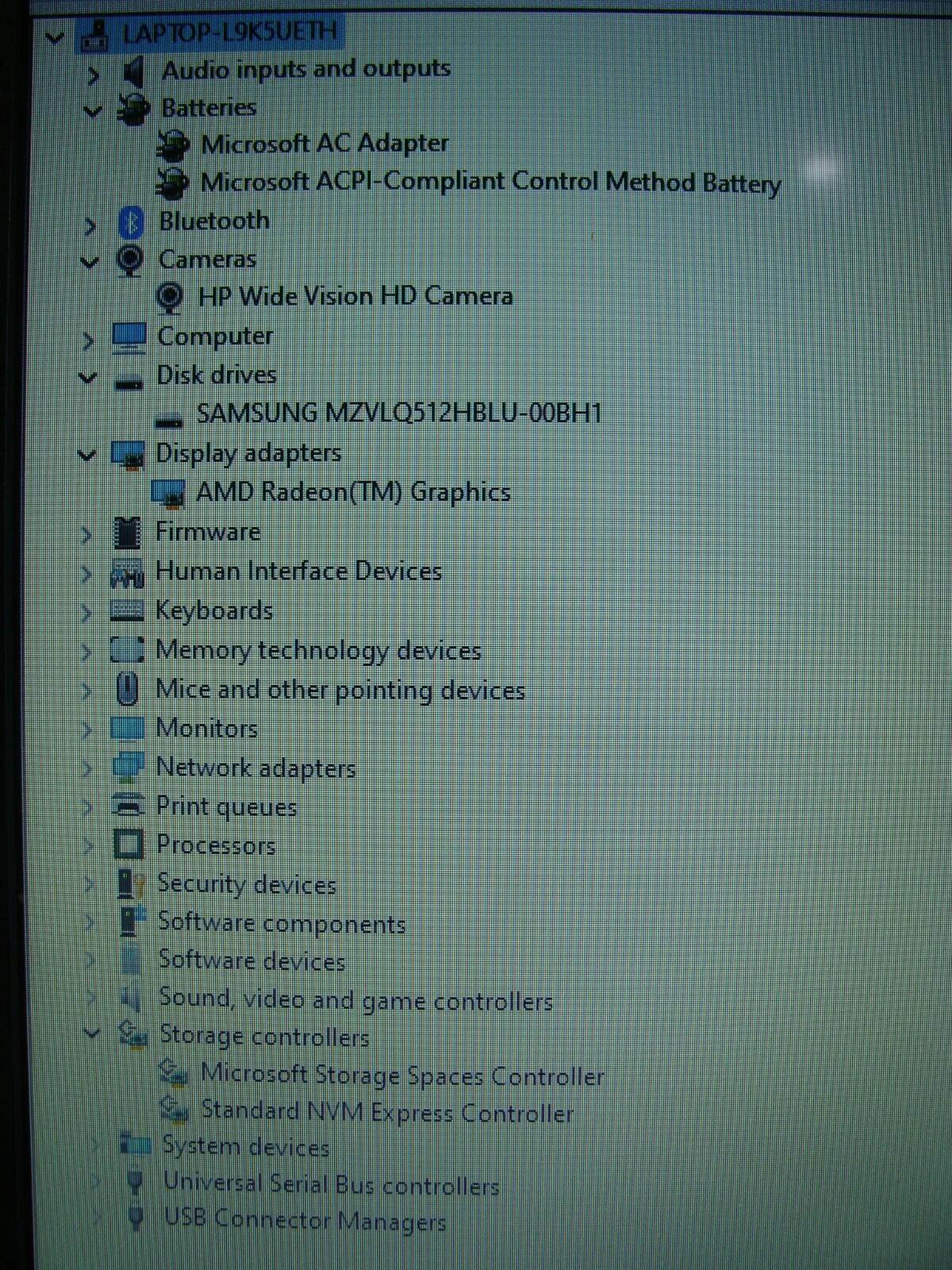Select Standard NVM Express Controller
This screenshot has height=1270, width=952.
pos(387,1112)
